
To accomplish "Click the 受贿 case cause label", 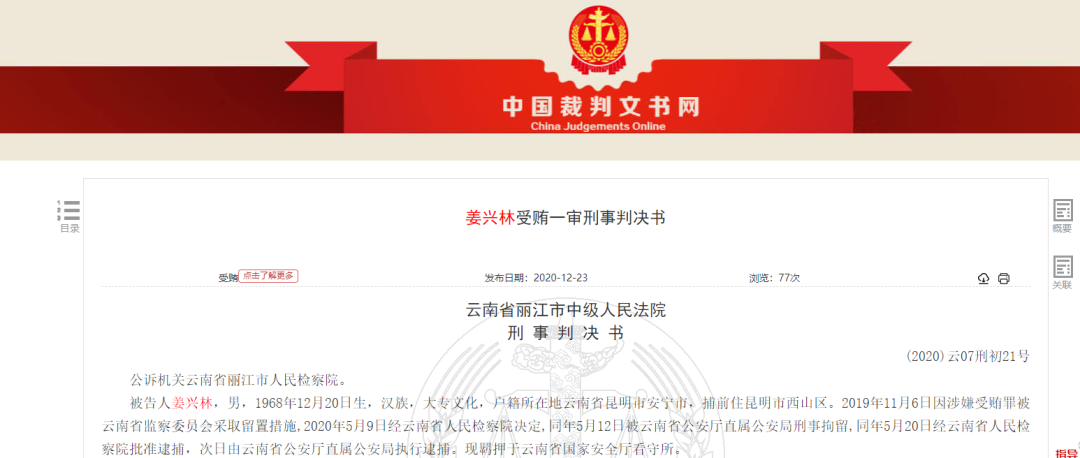I will click(x=228, y=278).
